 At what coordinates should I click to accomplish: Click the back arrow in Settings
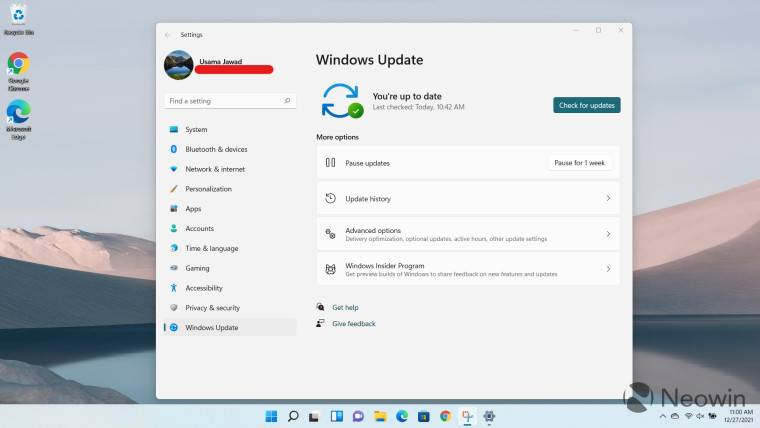tap(168, 34)
